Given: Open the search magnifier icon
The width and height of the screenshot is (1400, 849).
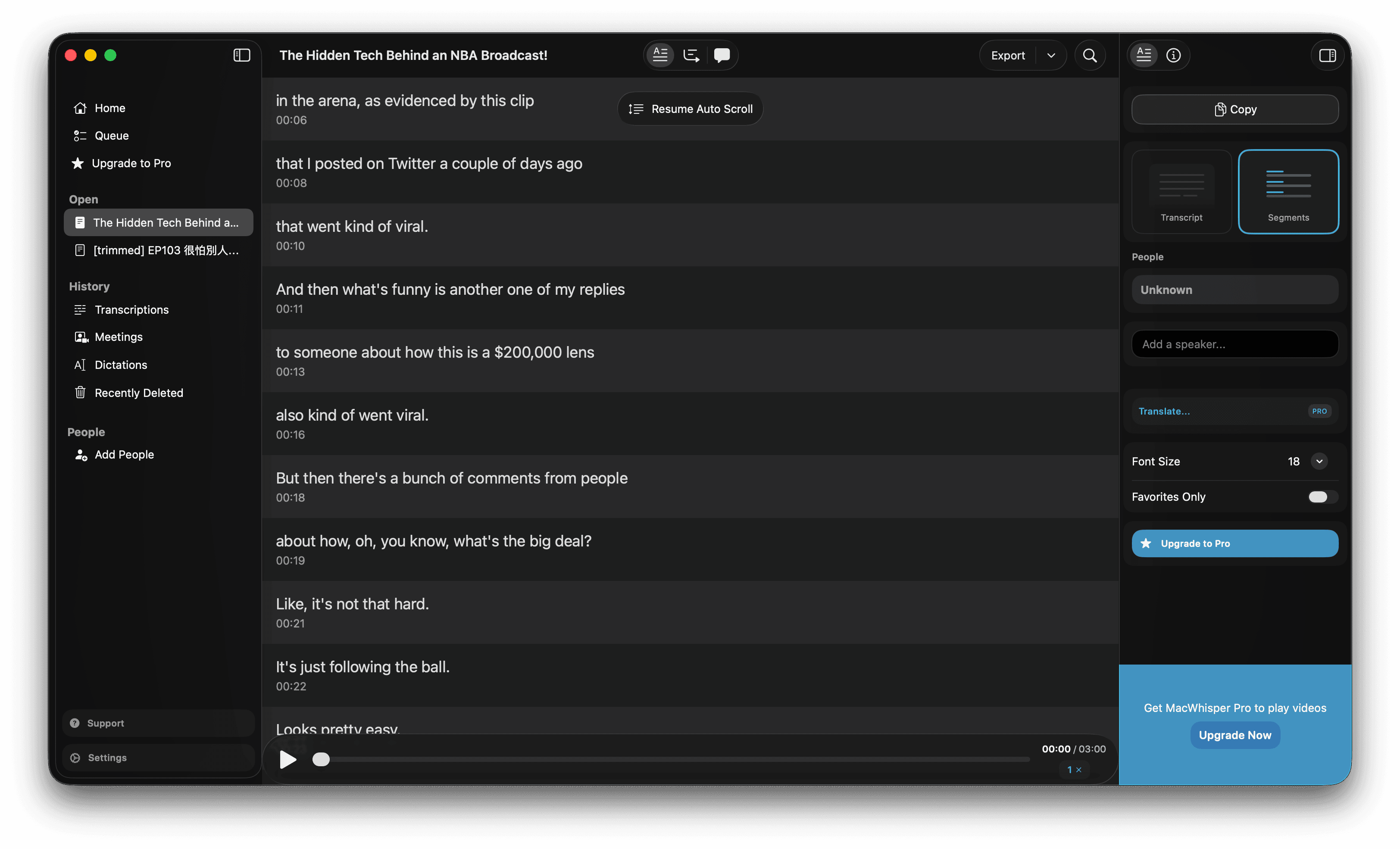Looking at the screenshot, I should [1089, 55].
